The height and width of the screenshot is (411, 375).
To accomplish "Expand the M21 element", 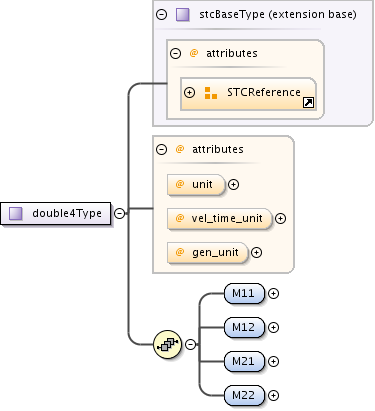I will point(273,361).
